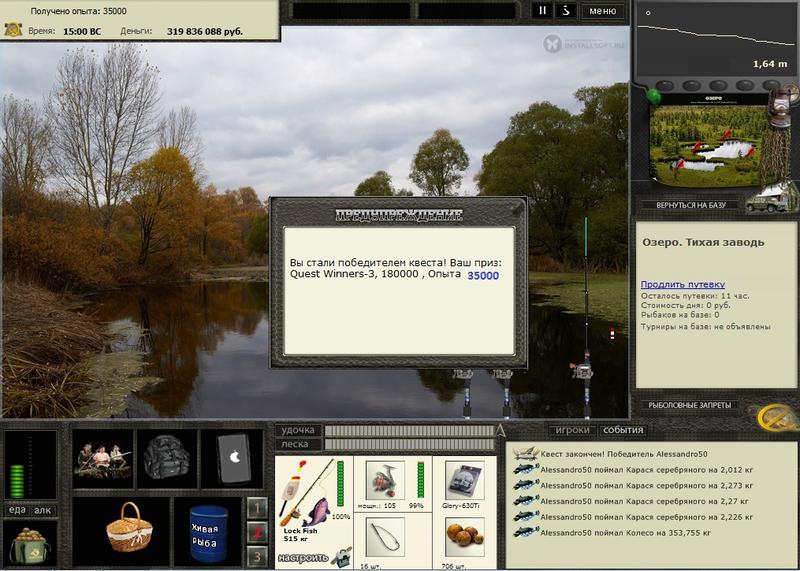The height and width of the screenshot is (571, 800).
Task: Open the fishermen group icon
Action: coord(103,458)
